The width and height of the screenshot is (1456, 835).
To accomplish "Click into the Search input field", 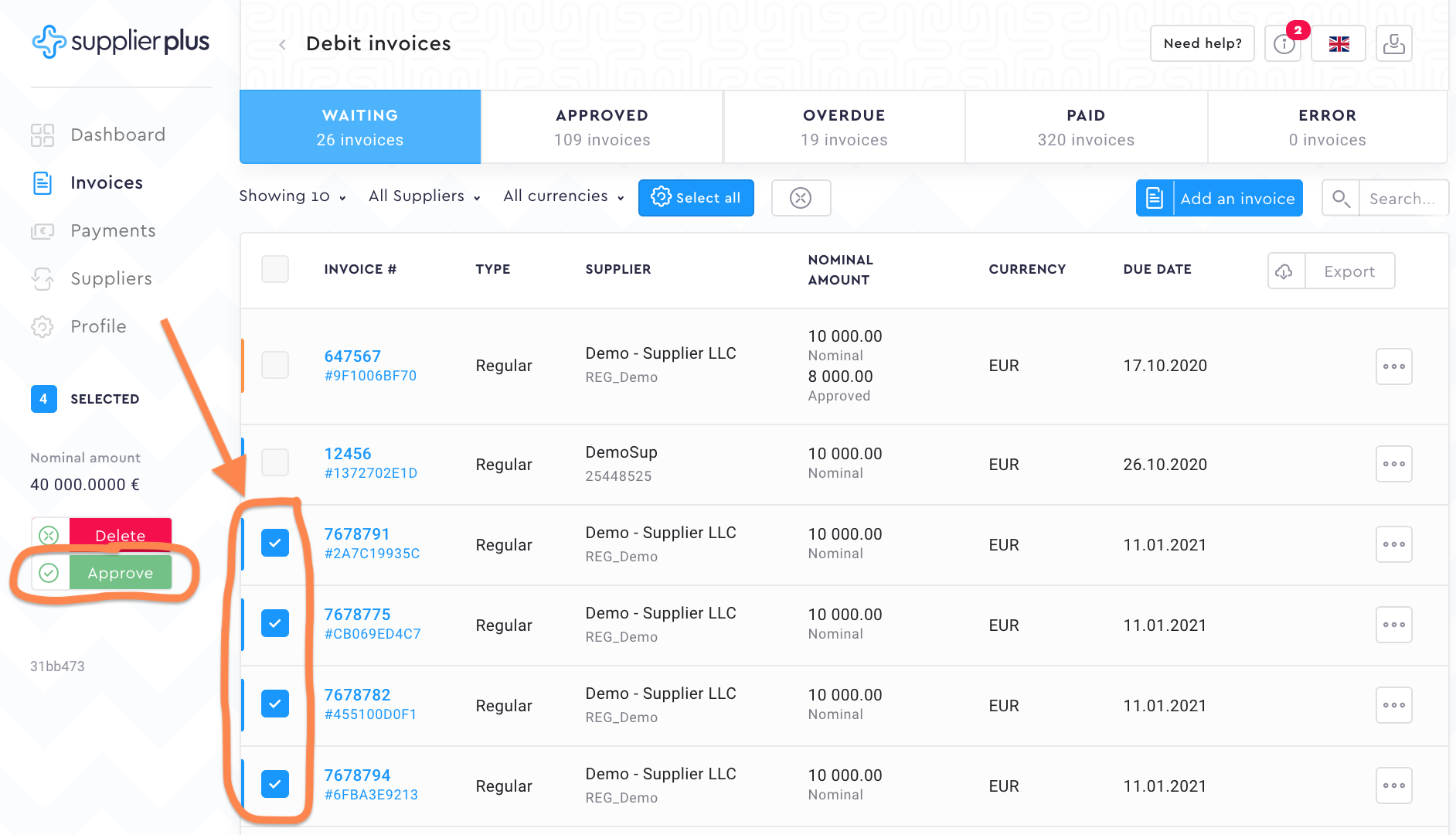I will point(1402,199).
